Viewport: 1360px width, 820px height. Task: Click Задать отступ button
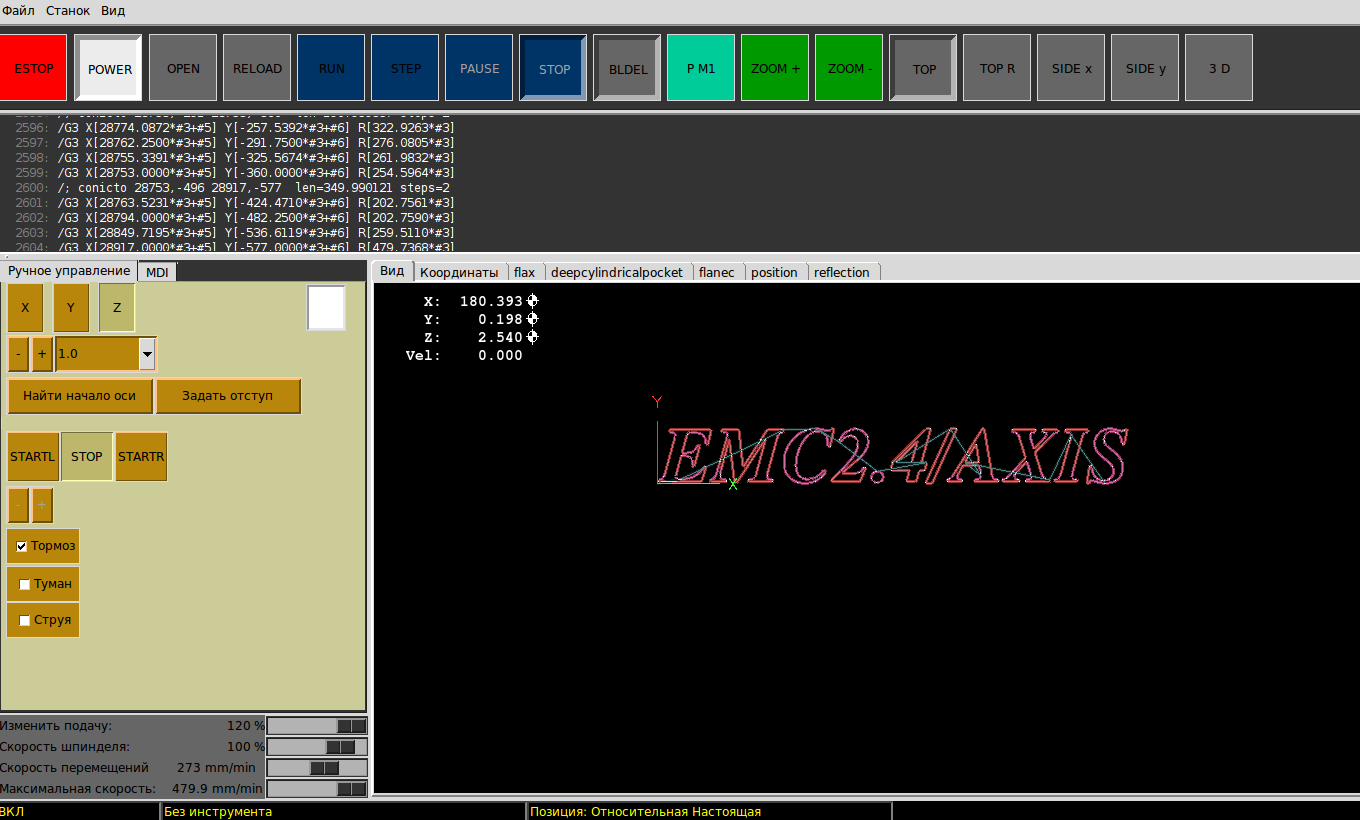click(228, 396)
